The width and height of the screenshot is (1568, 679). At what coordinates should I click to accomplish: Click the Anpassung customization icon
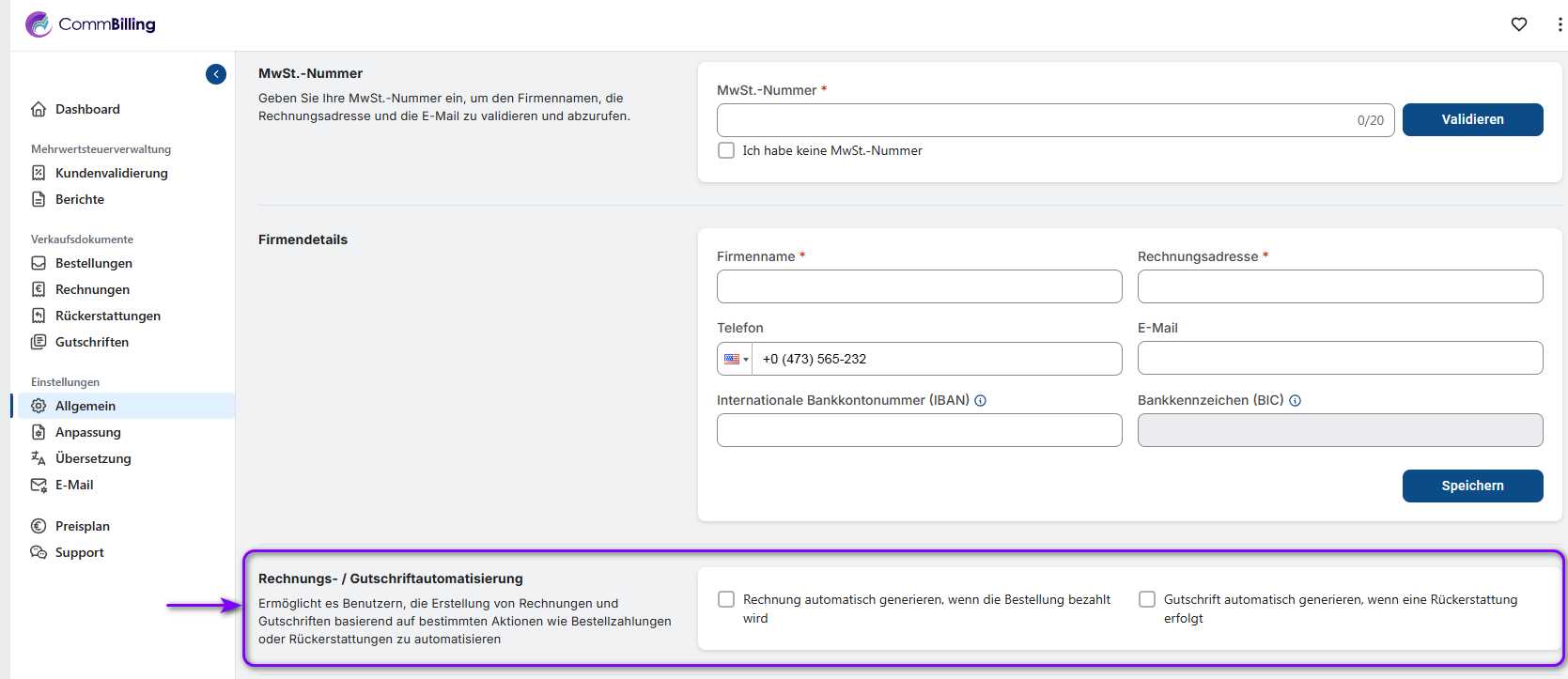pos(39,432)
